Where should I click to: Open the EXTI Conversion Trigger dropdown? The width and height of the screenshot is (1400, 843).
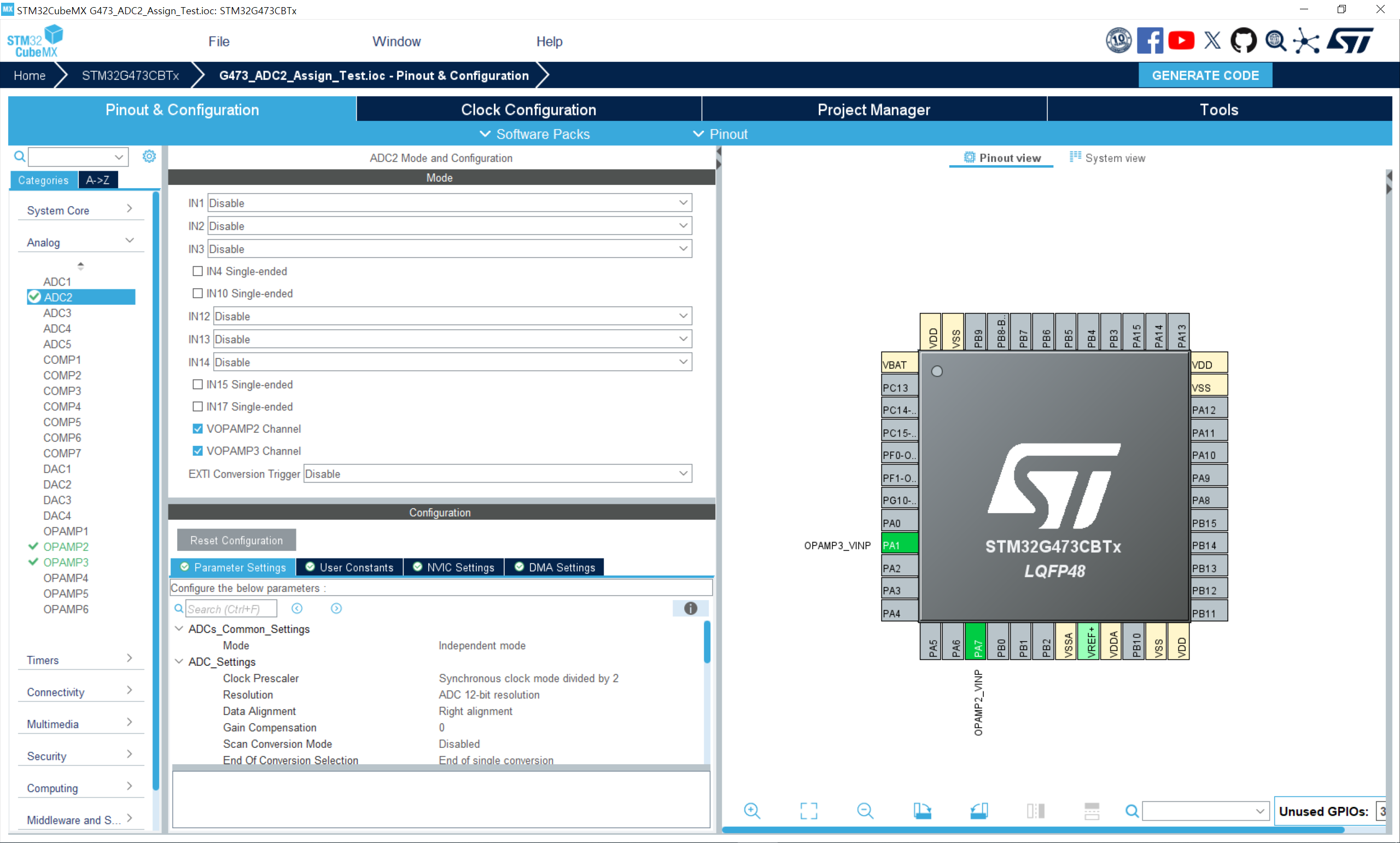click(x=683, y=473)
